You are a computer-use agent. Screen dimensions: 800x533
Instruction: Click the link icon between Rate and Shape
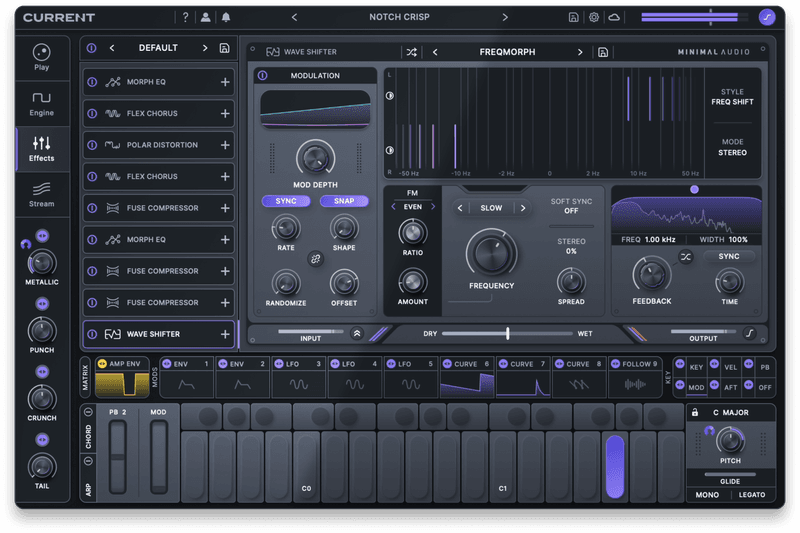pos(315,258)
